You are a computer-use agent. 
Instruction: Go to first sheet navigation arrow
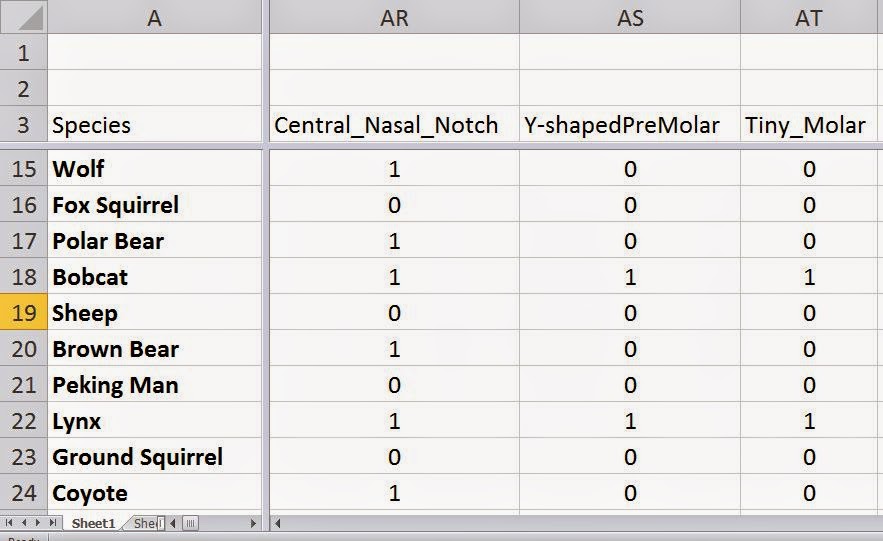pos(9,523)
